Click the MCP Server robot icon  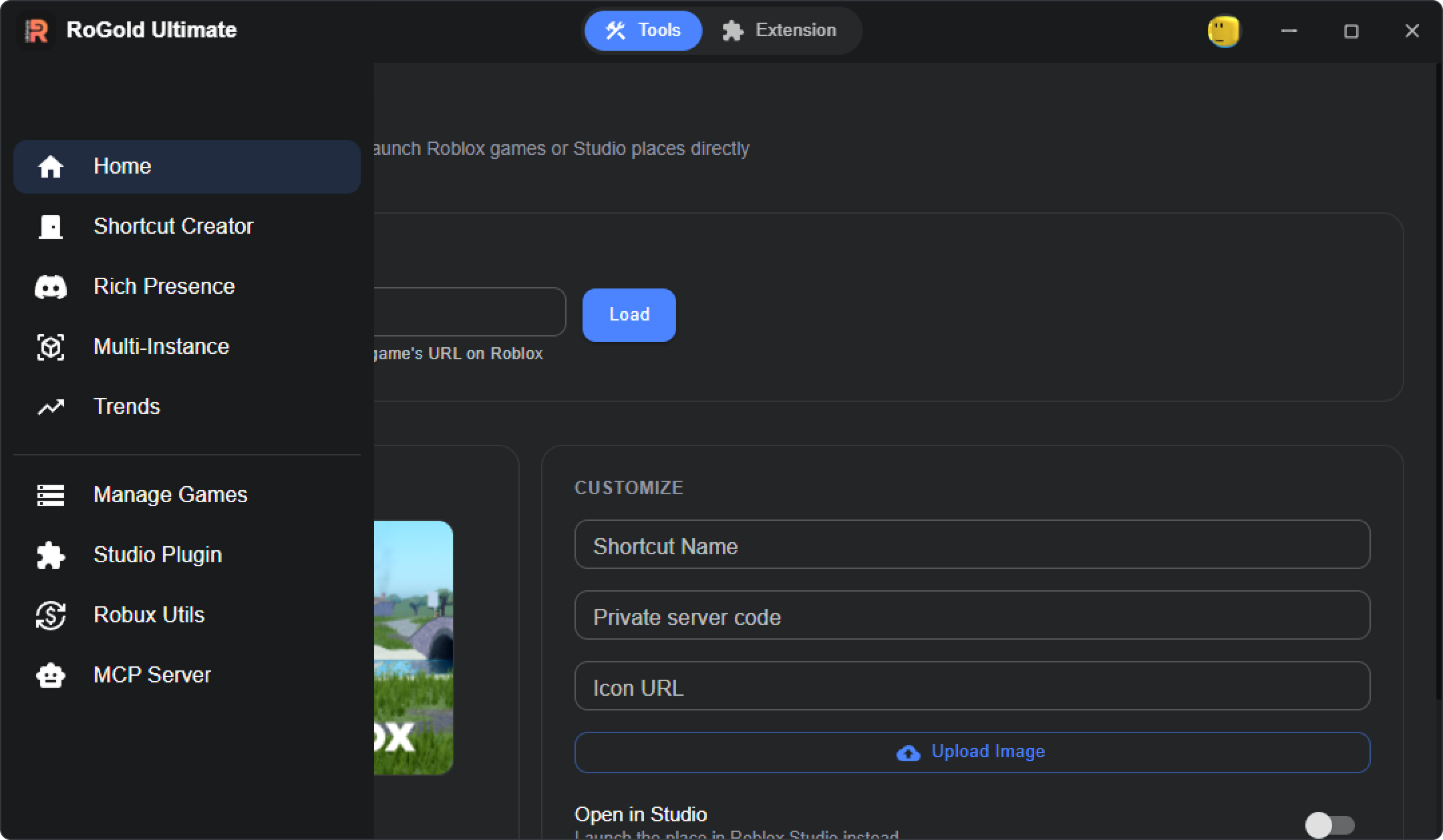(51, 676)
